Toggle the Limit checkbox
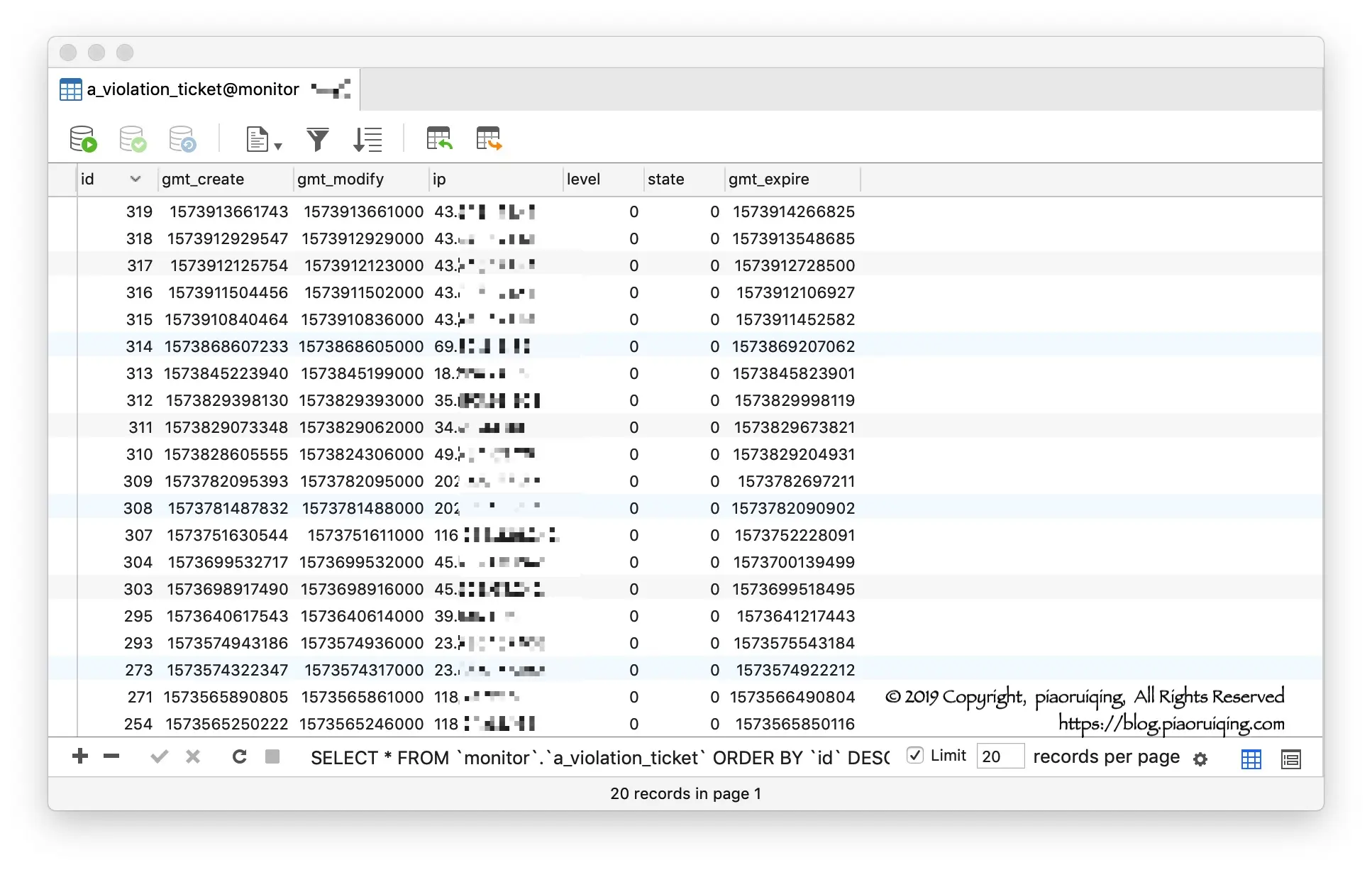This screenshot has height=870, width=1372. 915,756
